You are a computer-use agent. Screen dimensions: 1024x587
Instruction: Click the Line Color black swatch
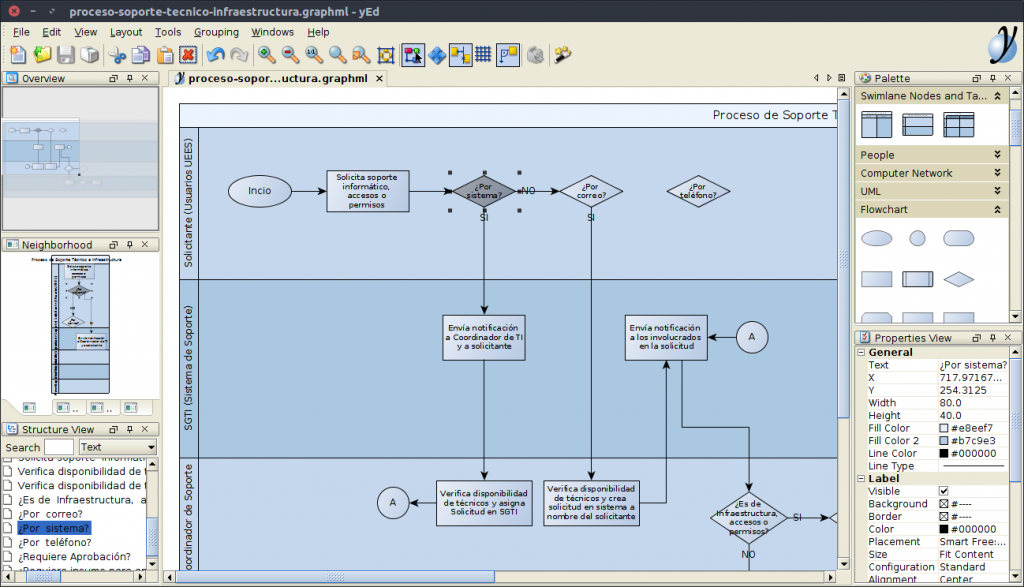pyautogui.click(x=944, y=453)
